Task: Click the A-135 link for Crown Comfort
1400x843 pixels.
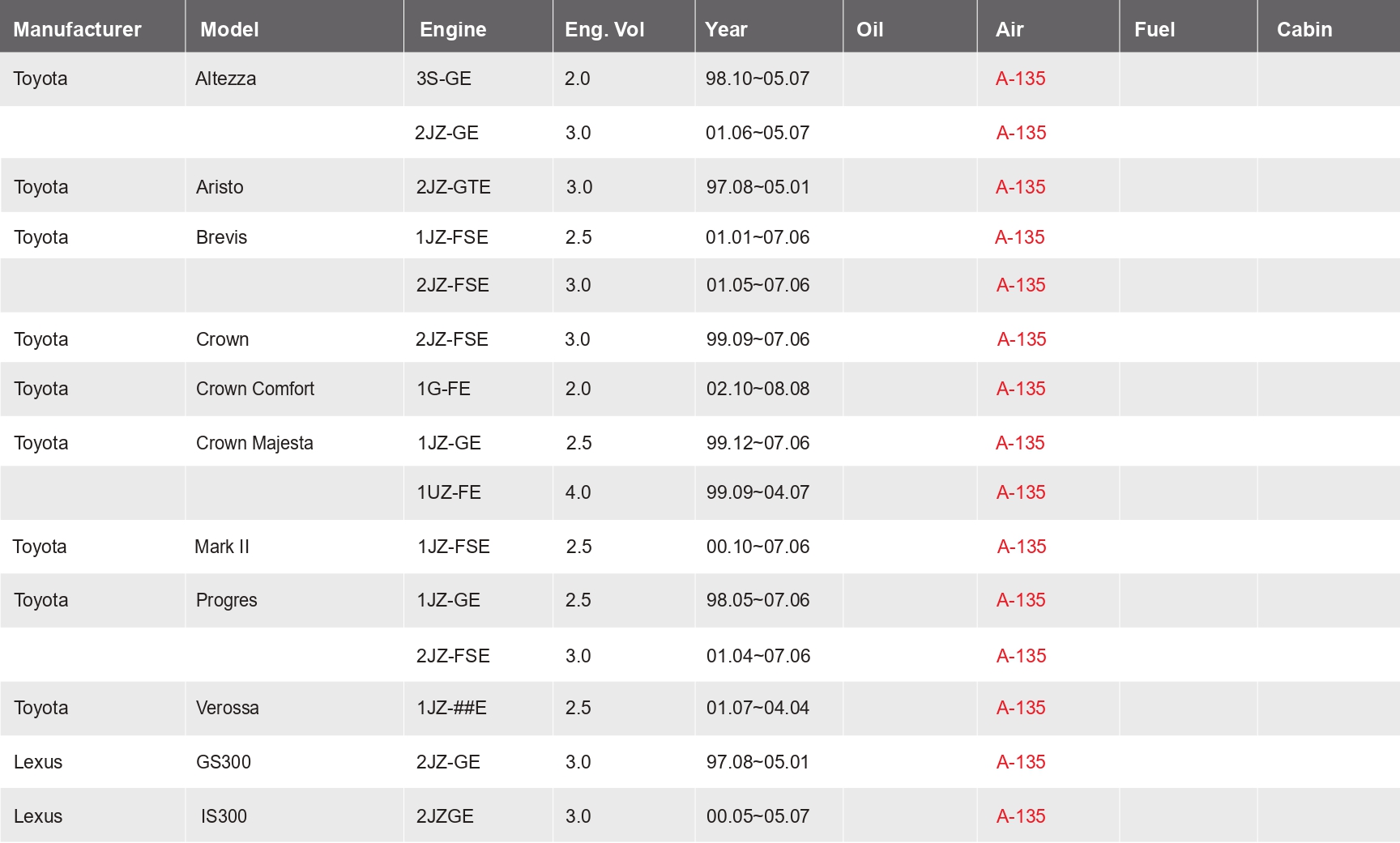Action: [1020, 389]
